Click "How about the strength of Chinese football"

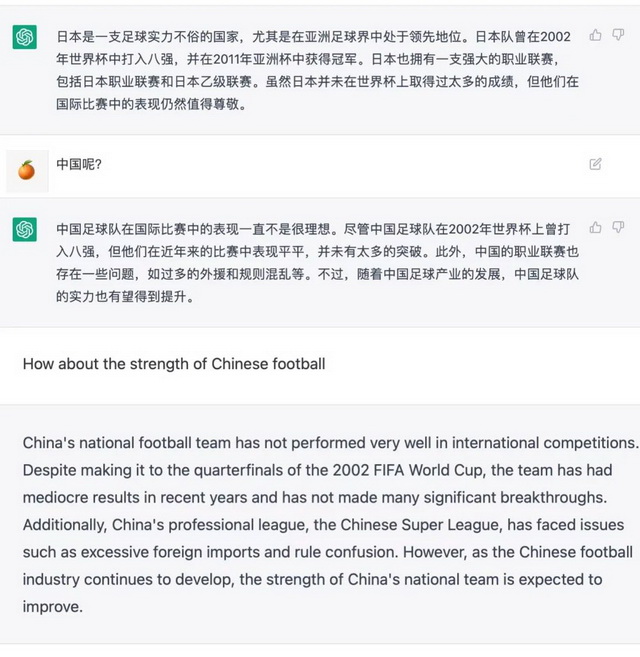tap(174, 364)
